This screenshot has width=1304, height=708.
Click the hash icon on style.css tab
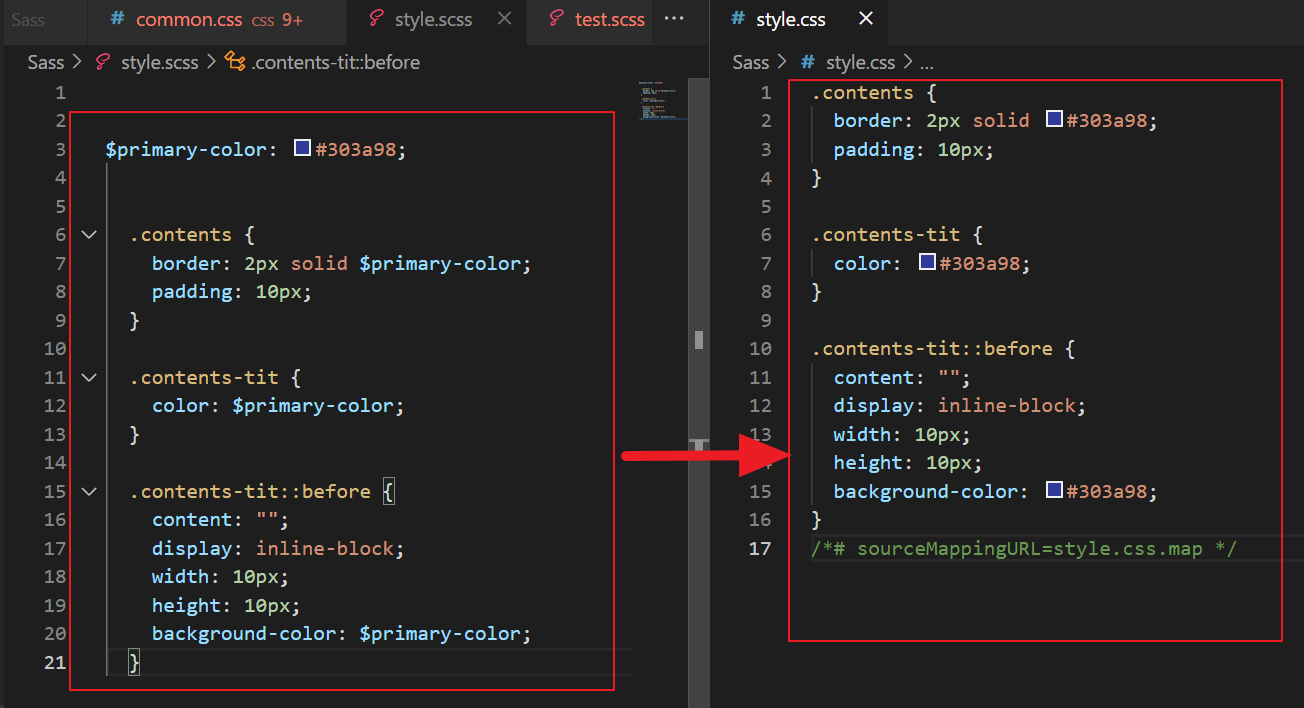(738, 19)
